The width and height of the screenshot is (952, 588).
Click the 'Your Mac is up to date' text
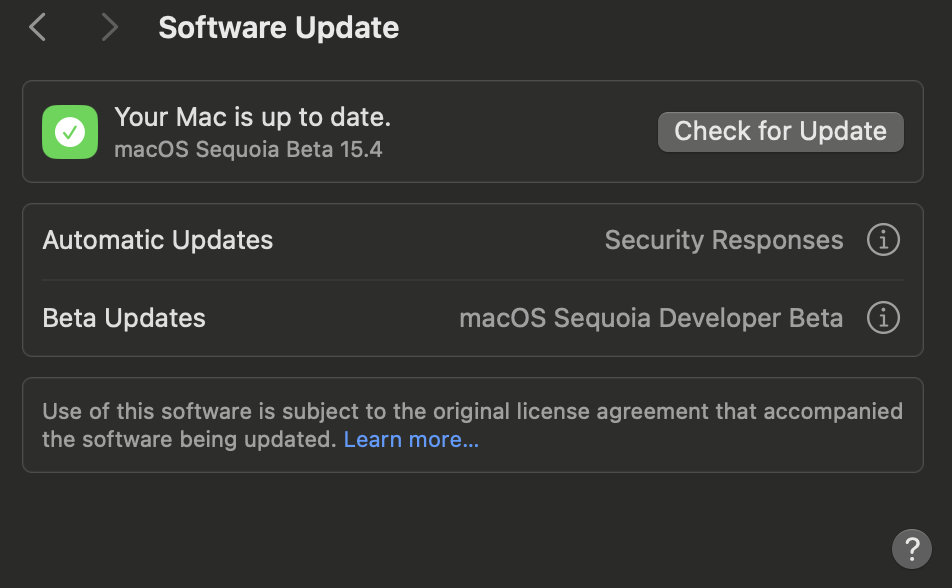click(x=252, y=117)
